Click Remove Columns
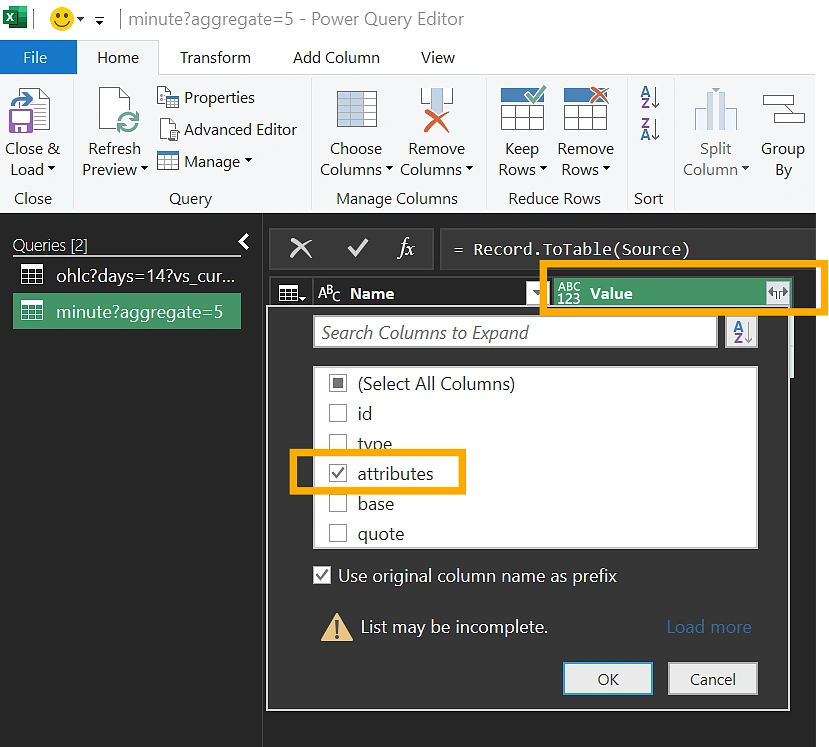This screenshot has width=829, height=747. point(436,131)
